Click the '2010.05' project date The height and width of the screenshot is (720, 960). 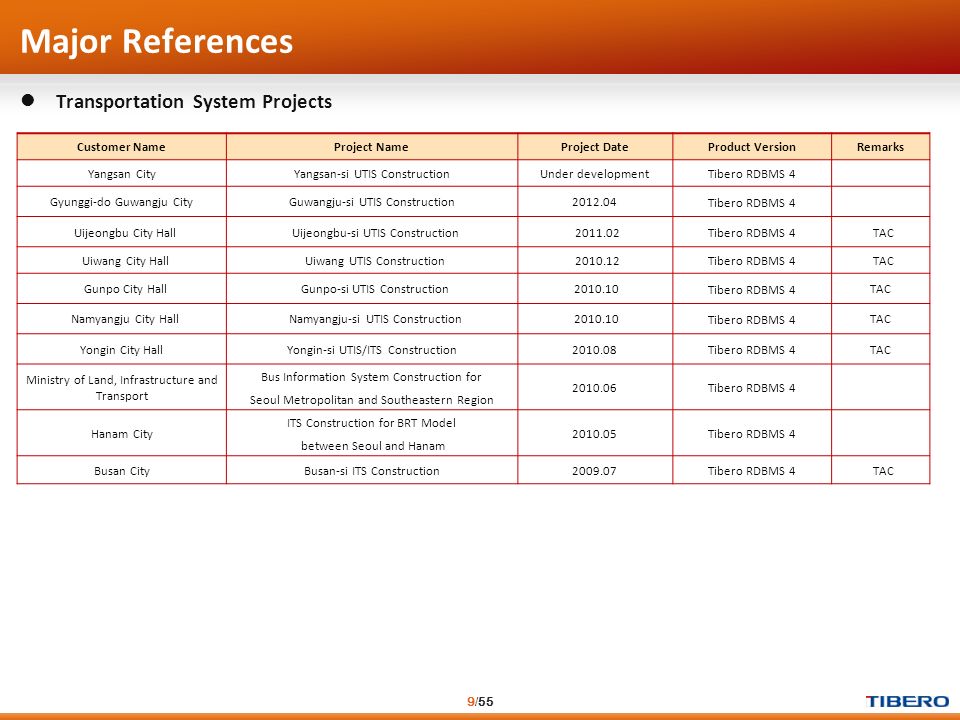tap(594, 433)
